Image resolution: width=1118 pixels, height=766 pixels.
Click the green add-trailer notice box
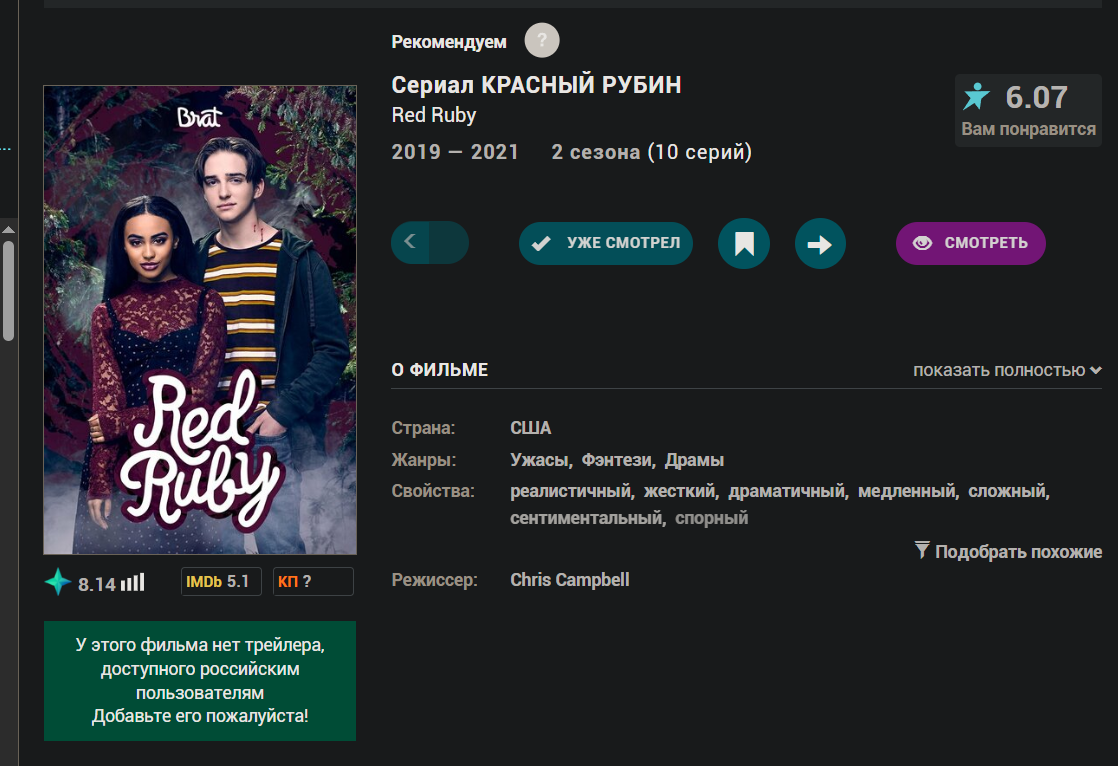(200, 680)
